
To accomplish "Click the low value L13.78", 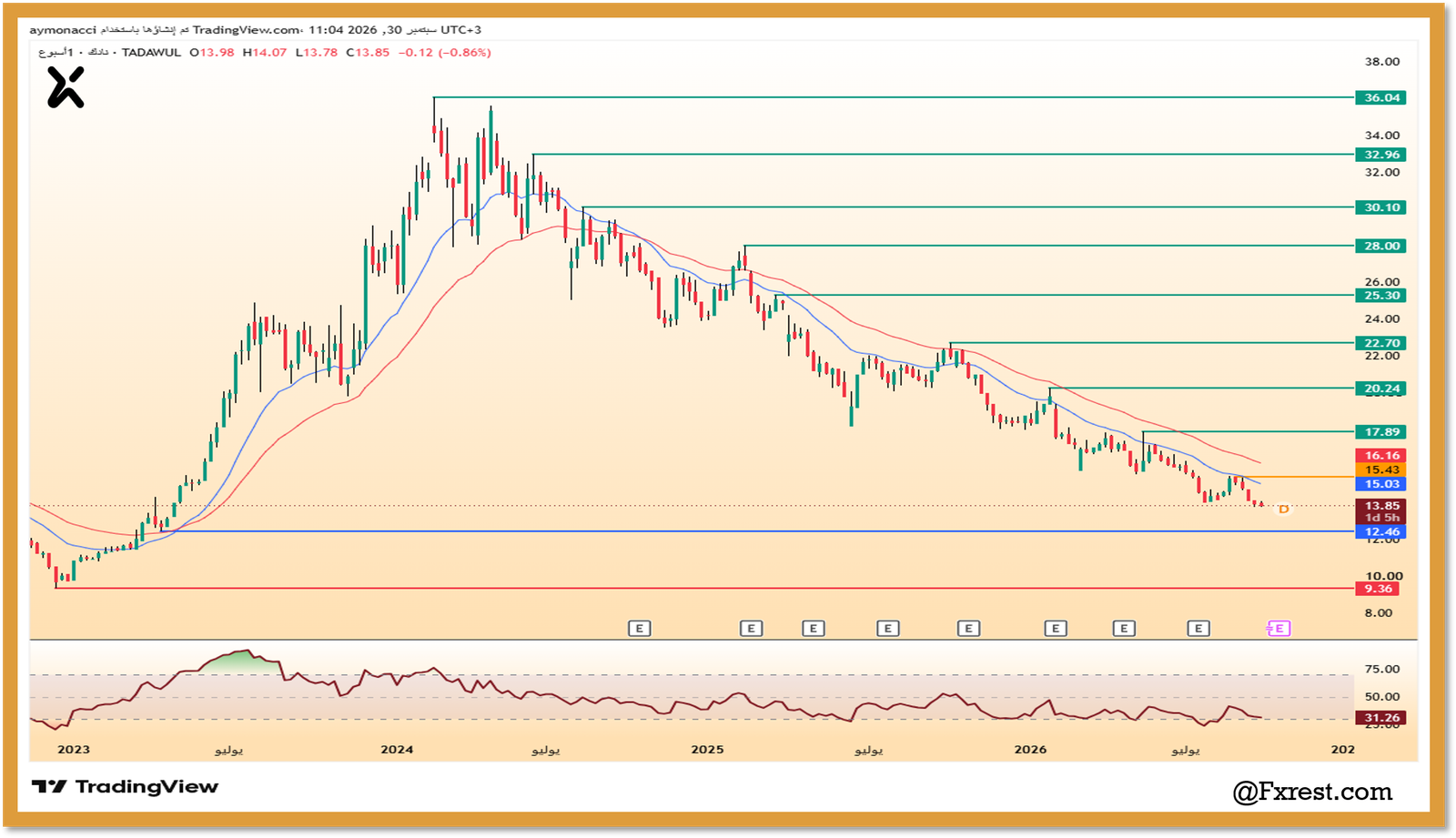I will point(317,53).
